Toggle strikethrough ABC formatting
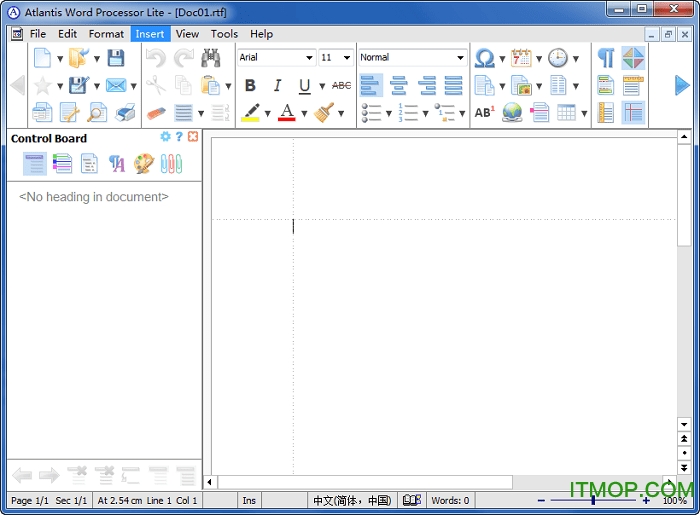The height and width of the screenshot is (515, 700). pyautogui.click(x=342, y=85)
